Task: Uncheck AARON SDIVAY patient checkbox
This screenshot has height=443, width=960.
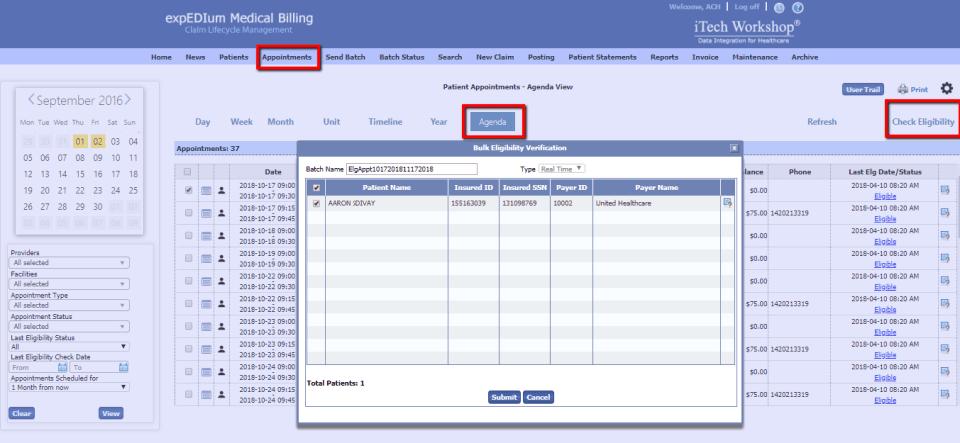Action: [x=317, y=204]
